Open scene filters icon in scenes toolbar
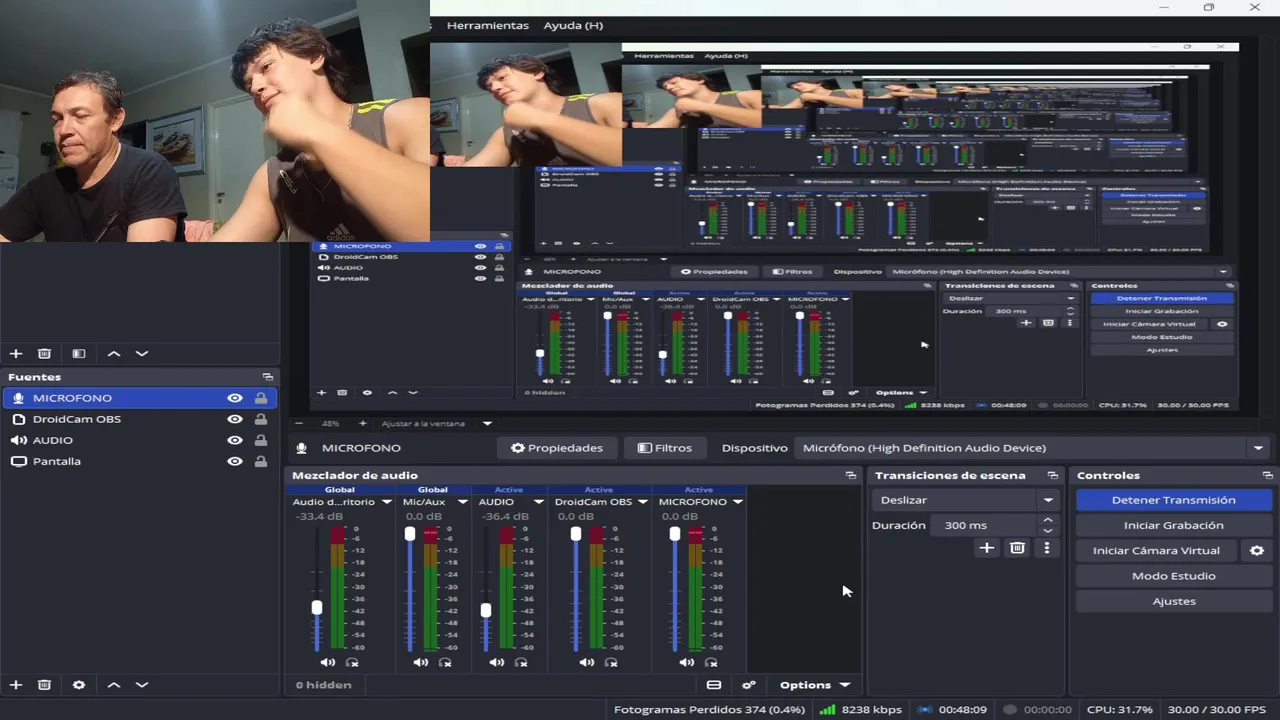 coord(79,353)
